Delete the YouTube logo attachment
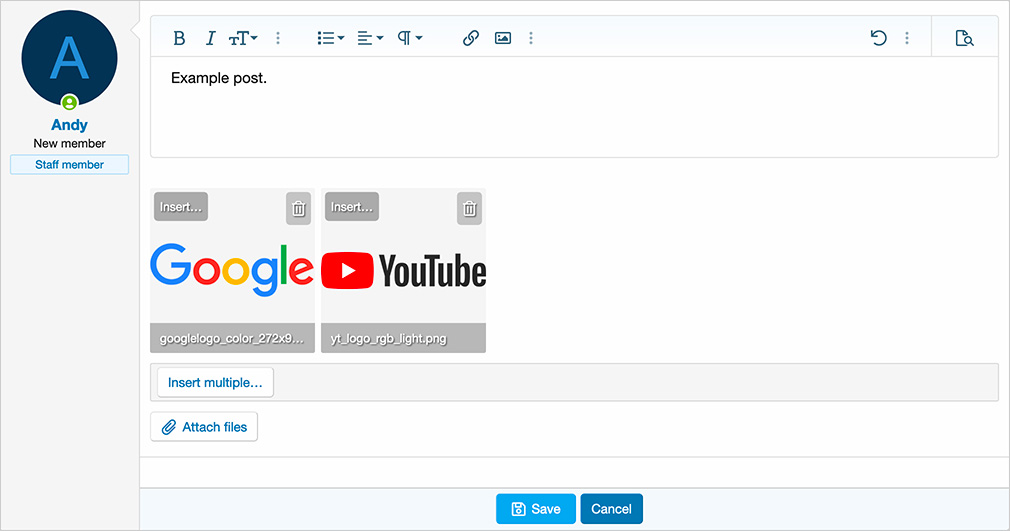Image resolution: width=1010 pixels, height=531 pixels. tap(470, 209)
